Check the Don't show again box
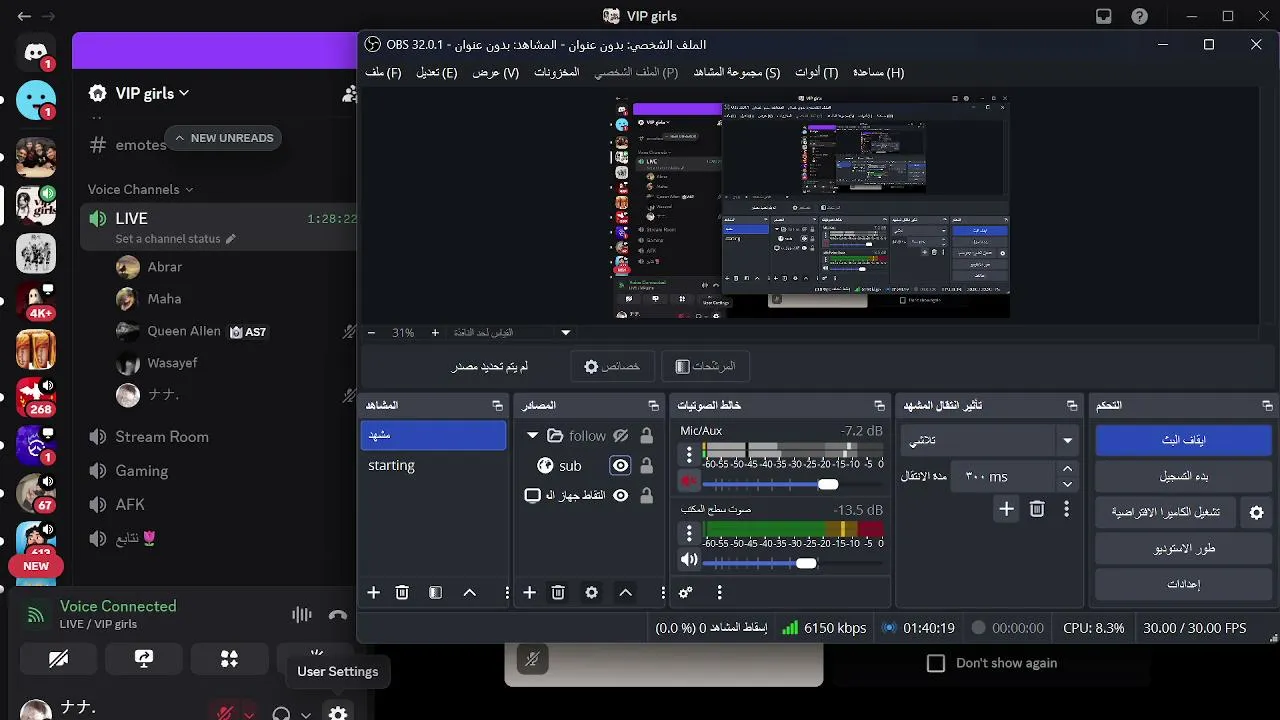The width and height of the screenshot is (1280, 720). click(936, 663)
